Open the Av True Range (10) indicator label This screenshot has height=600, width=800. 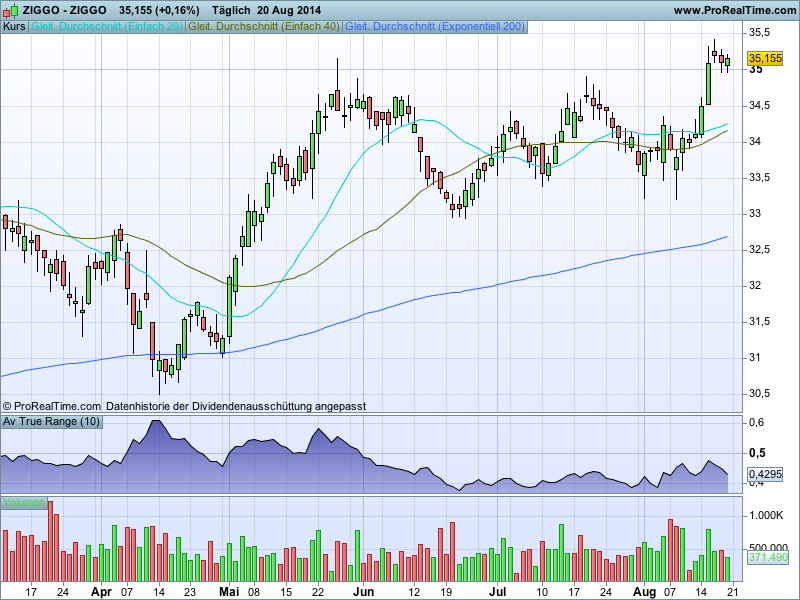click(x=52, y=421)
